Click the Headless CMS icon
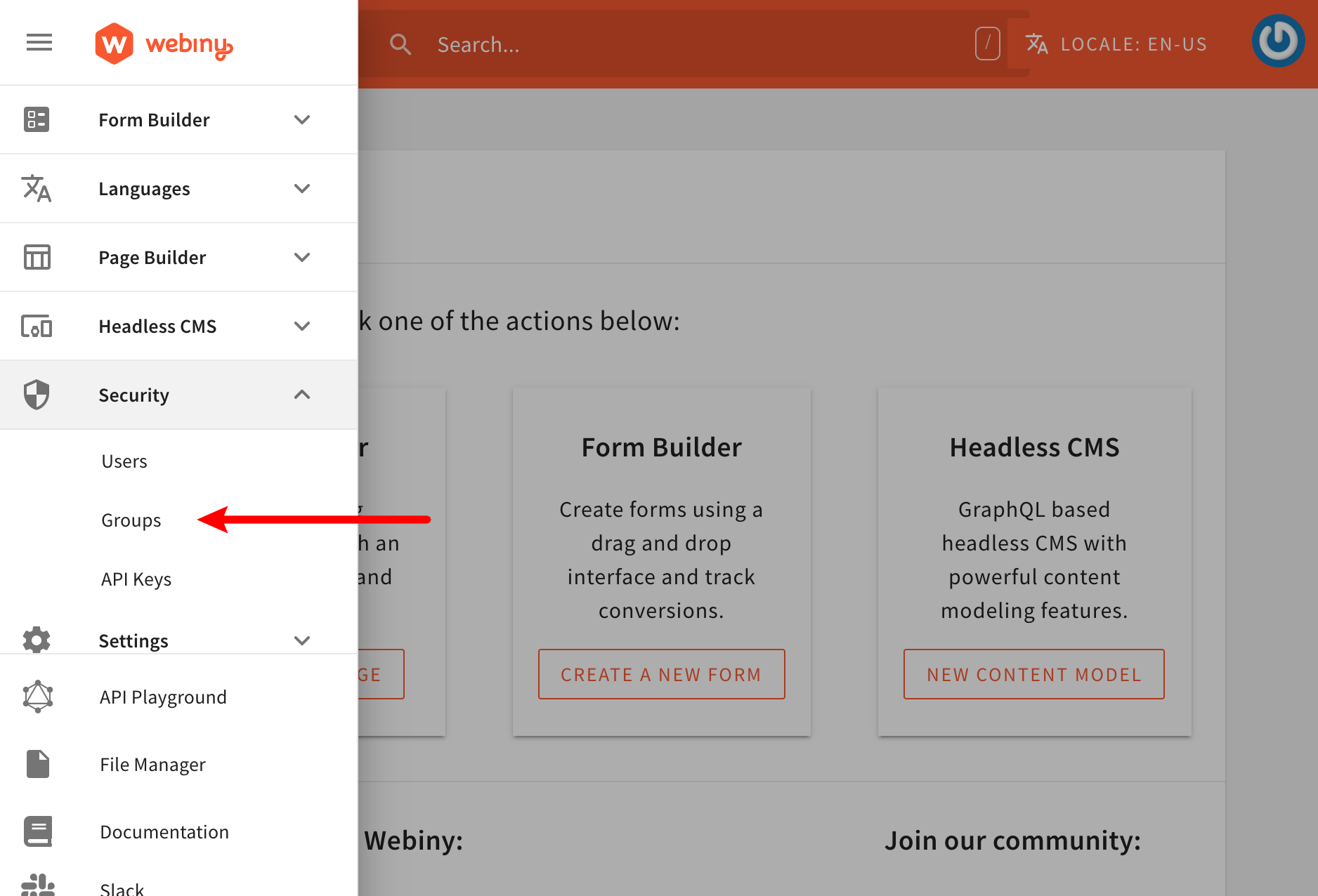1318x896 pixels. 37,326
